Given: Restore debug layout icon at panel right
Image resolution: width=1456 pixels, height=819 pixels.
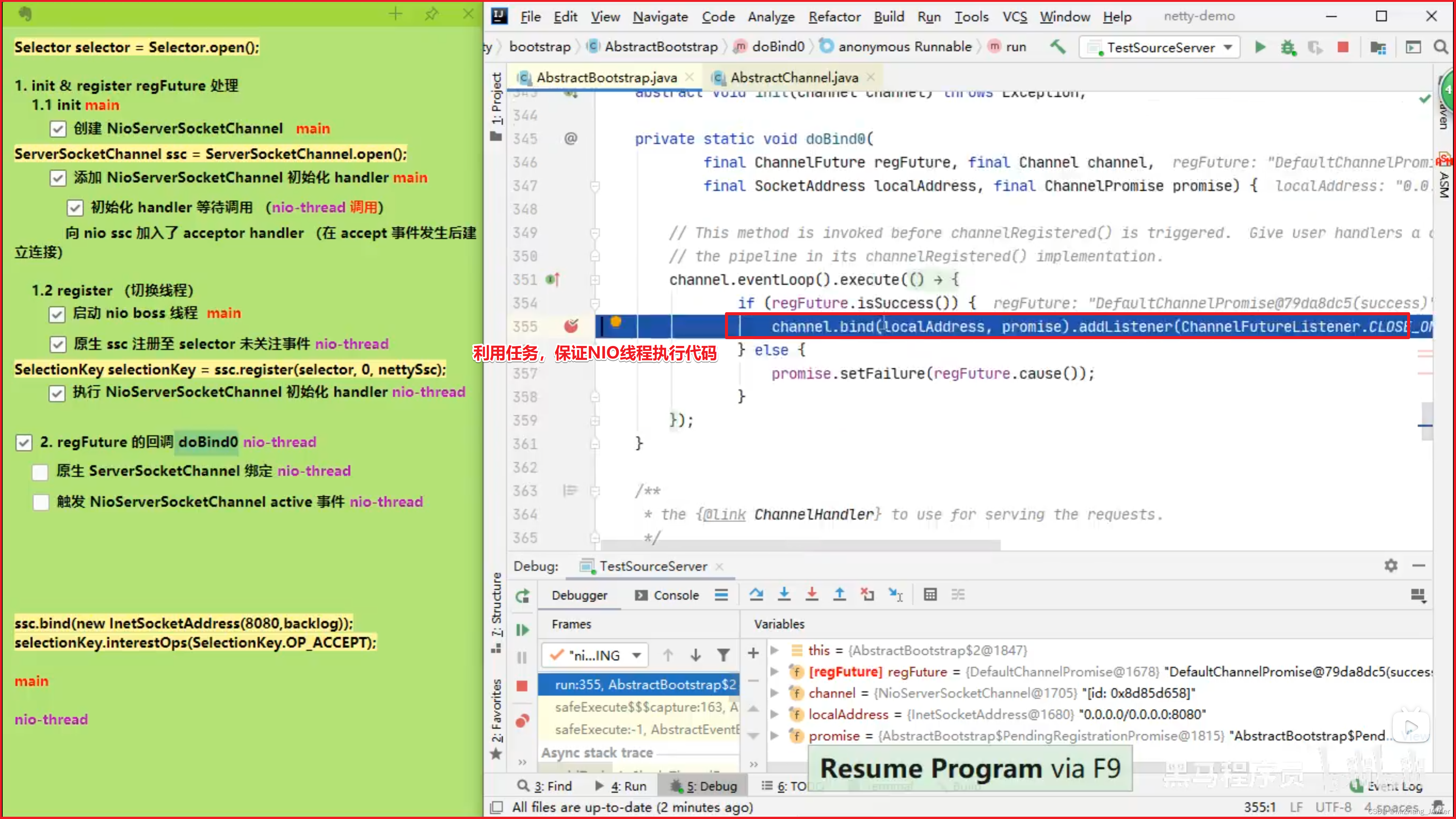Looking at the screenshot, I should point(1418,595).
